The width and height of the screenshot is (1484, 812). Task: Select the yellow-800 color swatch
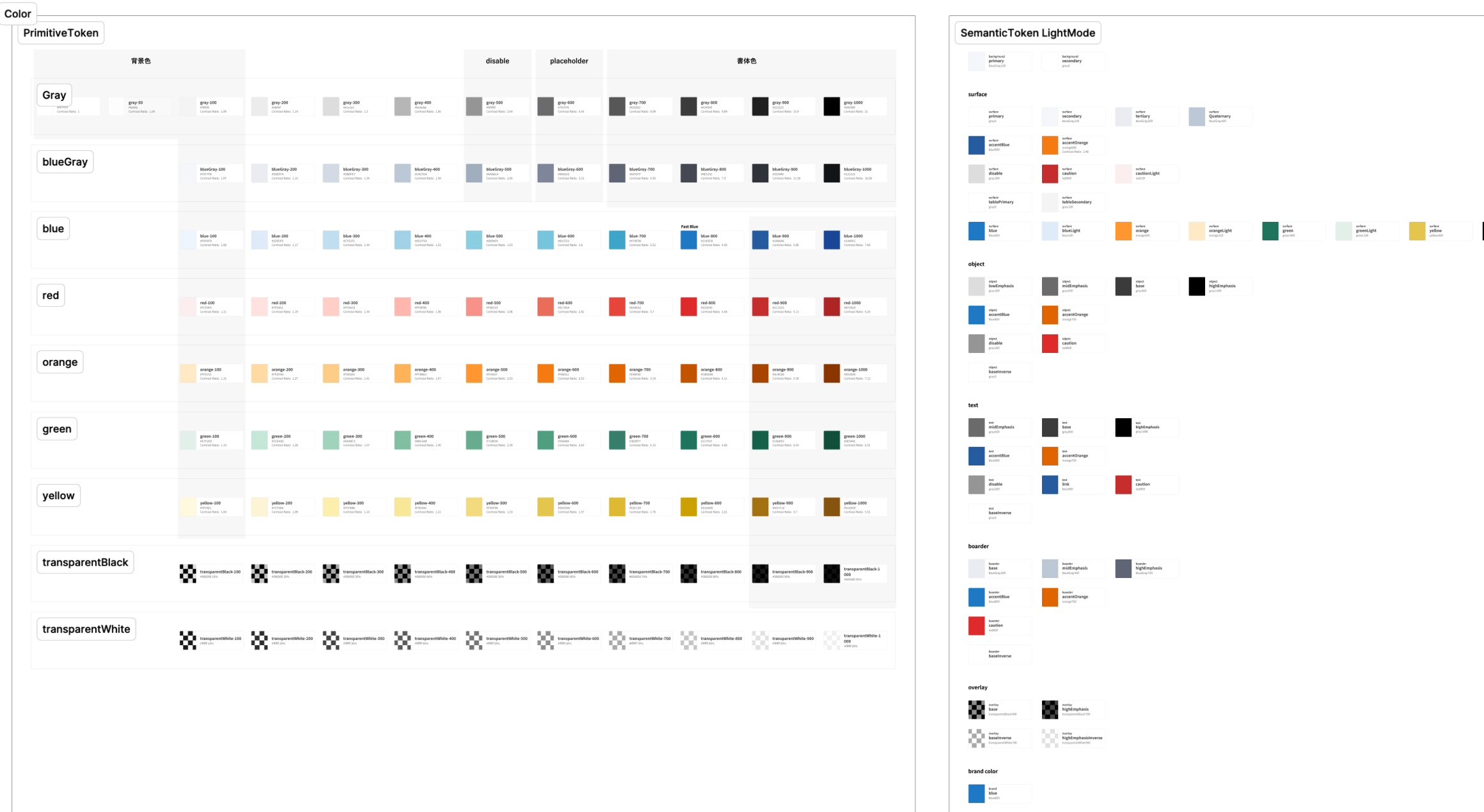(x=688, y=506)
